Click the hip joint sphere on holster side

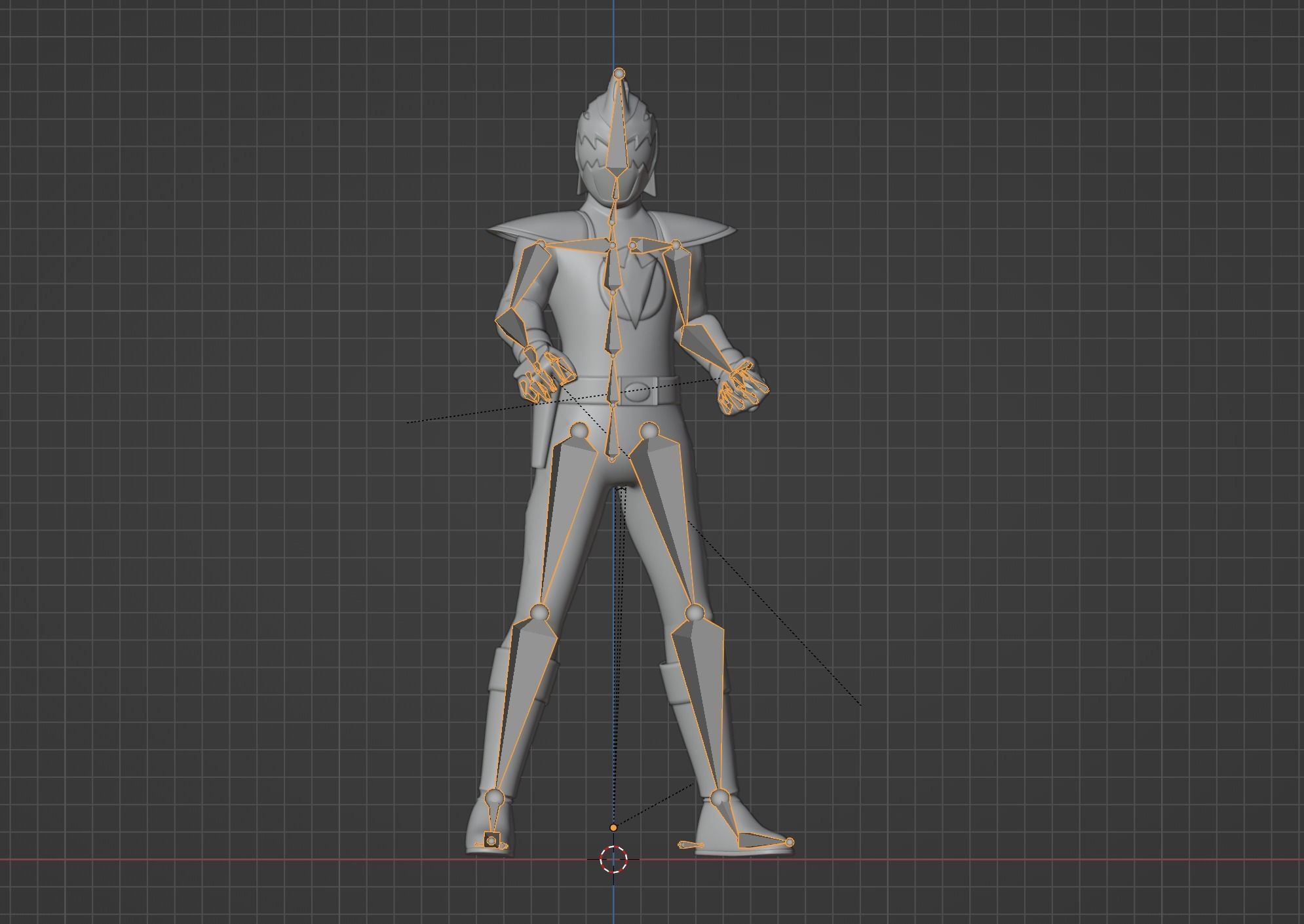[579, 431]
